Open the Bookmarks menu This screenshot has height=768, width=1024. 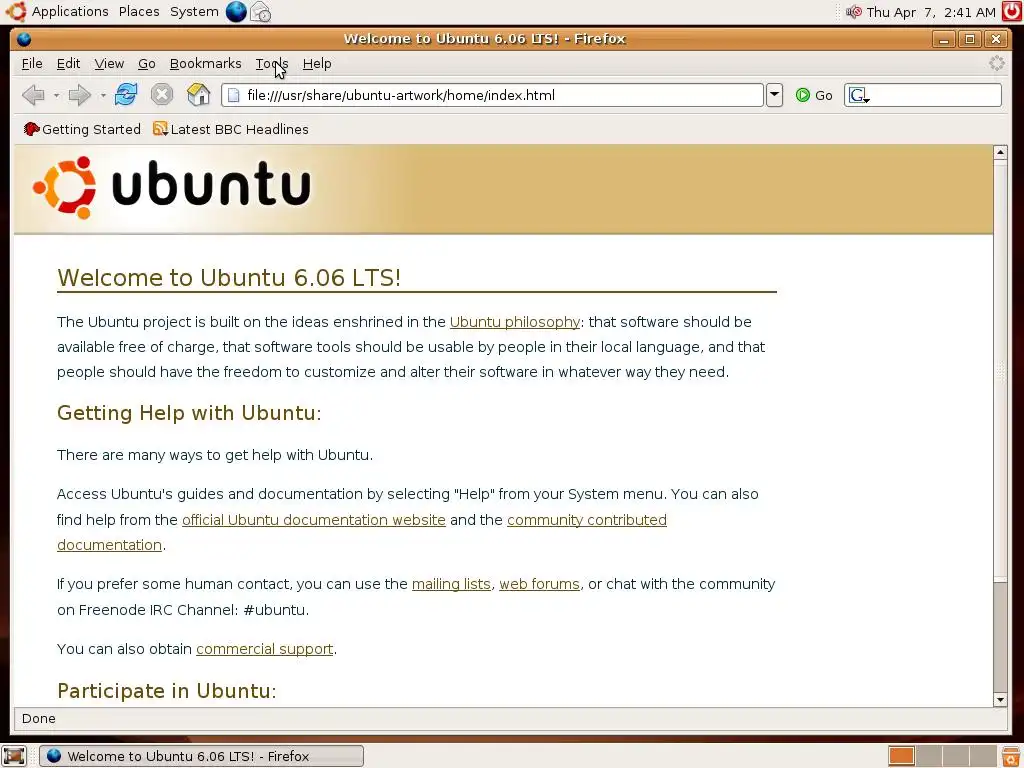(205, 63)
